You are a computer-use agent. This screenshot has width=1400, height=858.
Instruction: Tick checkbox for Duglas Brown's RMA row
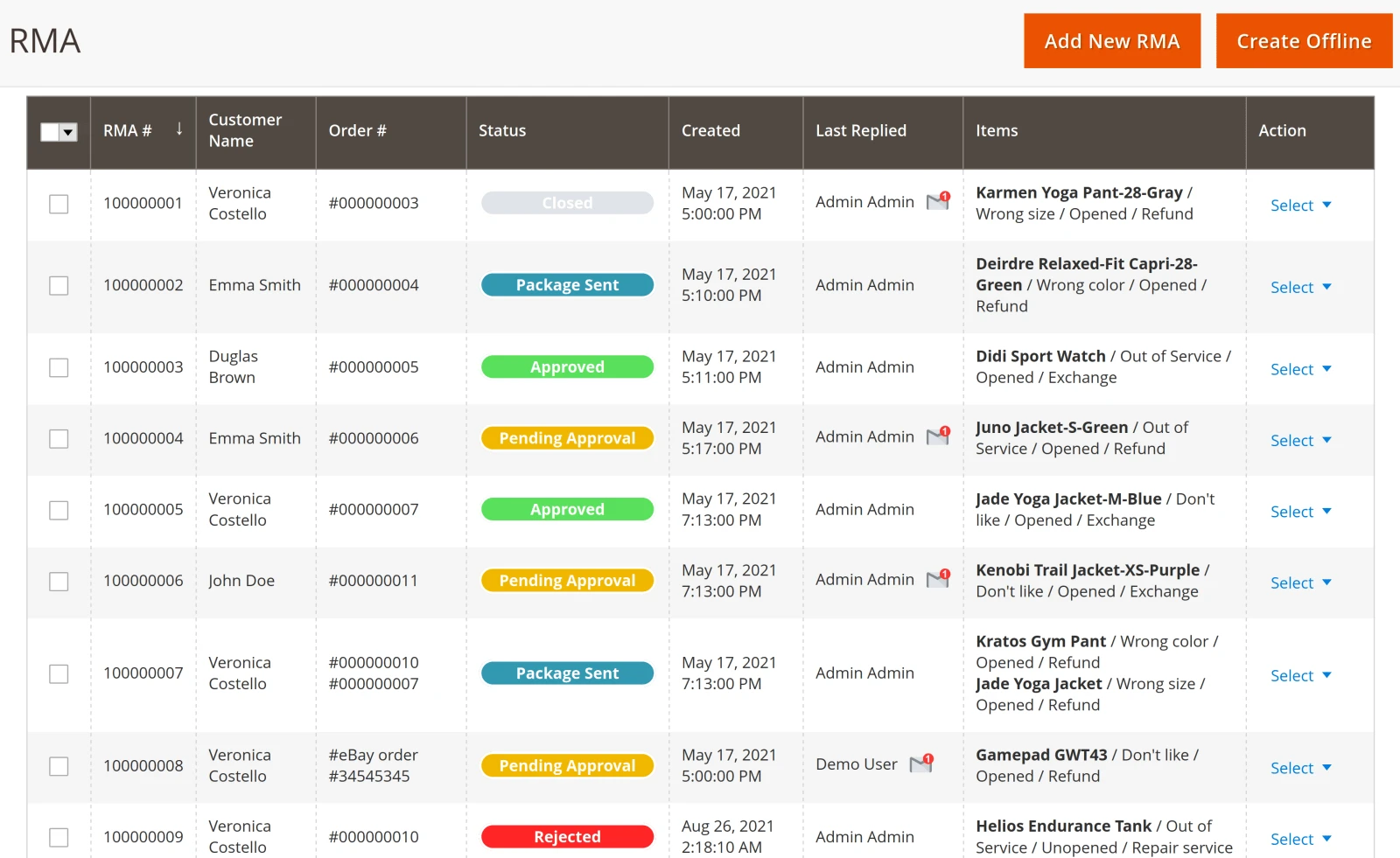coord(59,367)
